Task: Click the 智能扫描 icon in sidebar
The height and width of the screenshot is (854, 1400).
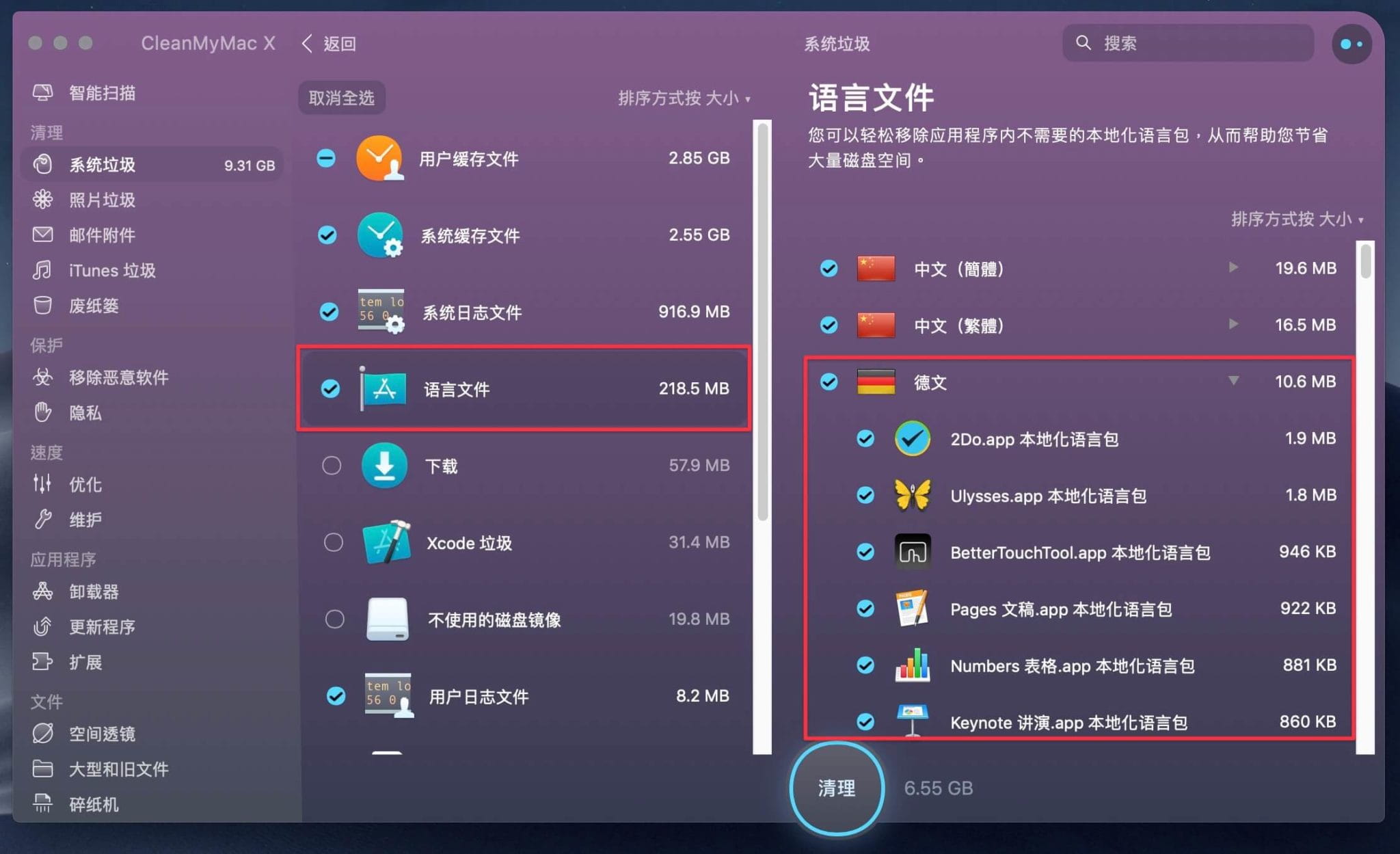Action: click(x=42, y=92)
